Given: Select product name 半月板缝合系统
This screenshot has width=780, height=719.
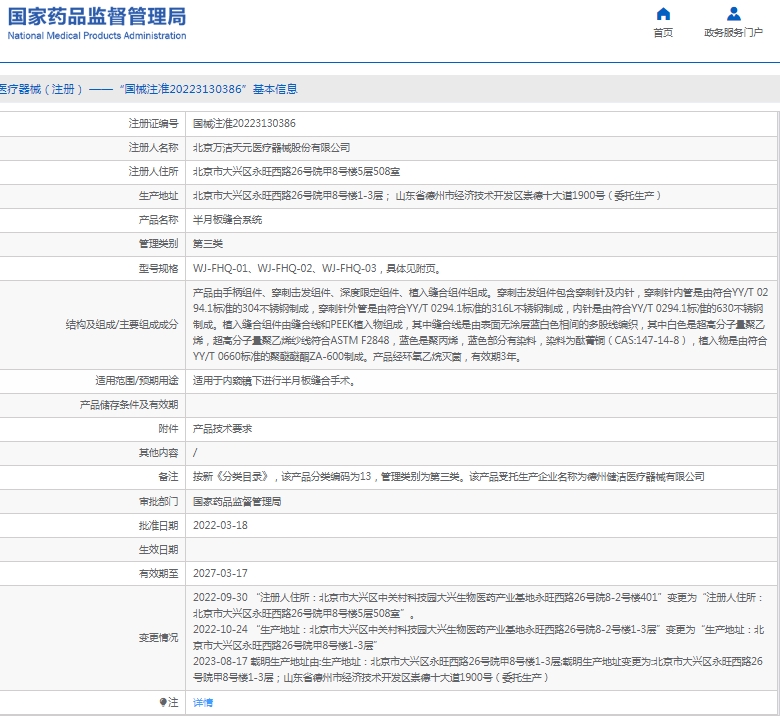Looking at the screenshot, I should click(227, 219).
